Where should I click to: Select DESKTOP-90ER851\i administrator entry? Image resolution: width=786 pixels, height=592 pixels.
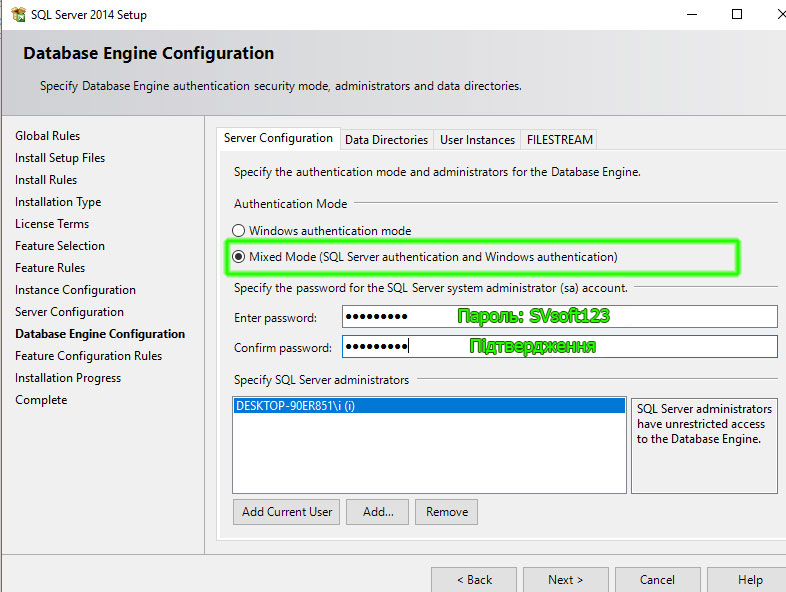coord(429,406)
